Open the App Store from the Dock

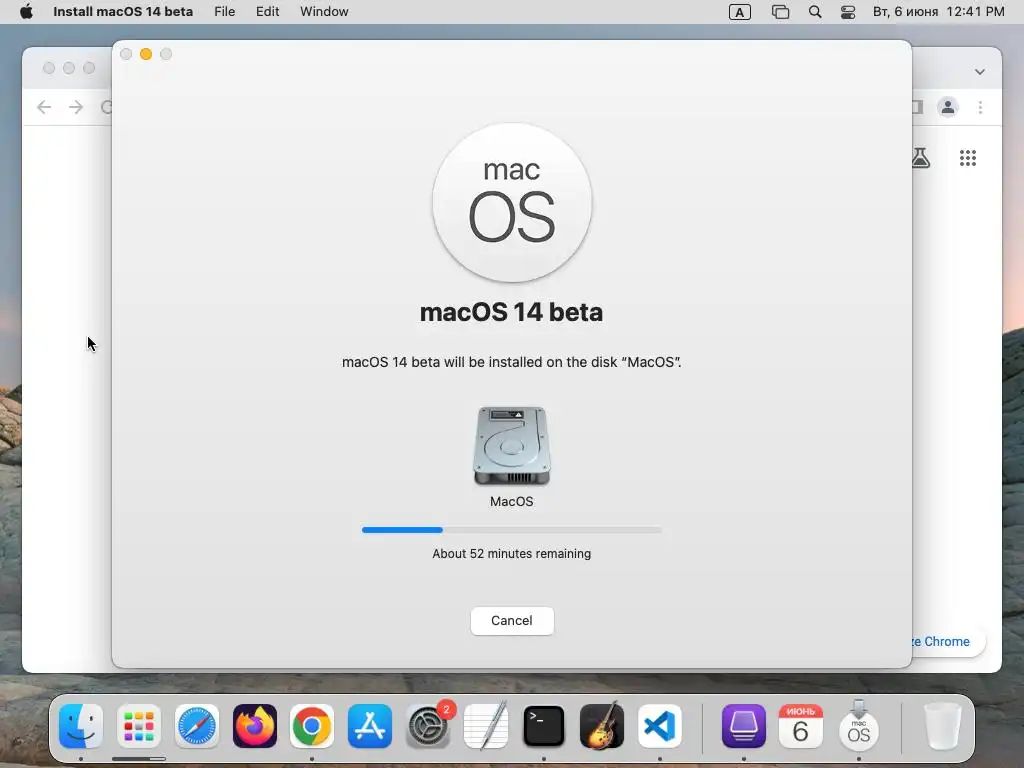tap(370, 726)
